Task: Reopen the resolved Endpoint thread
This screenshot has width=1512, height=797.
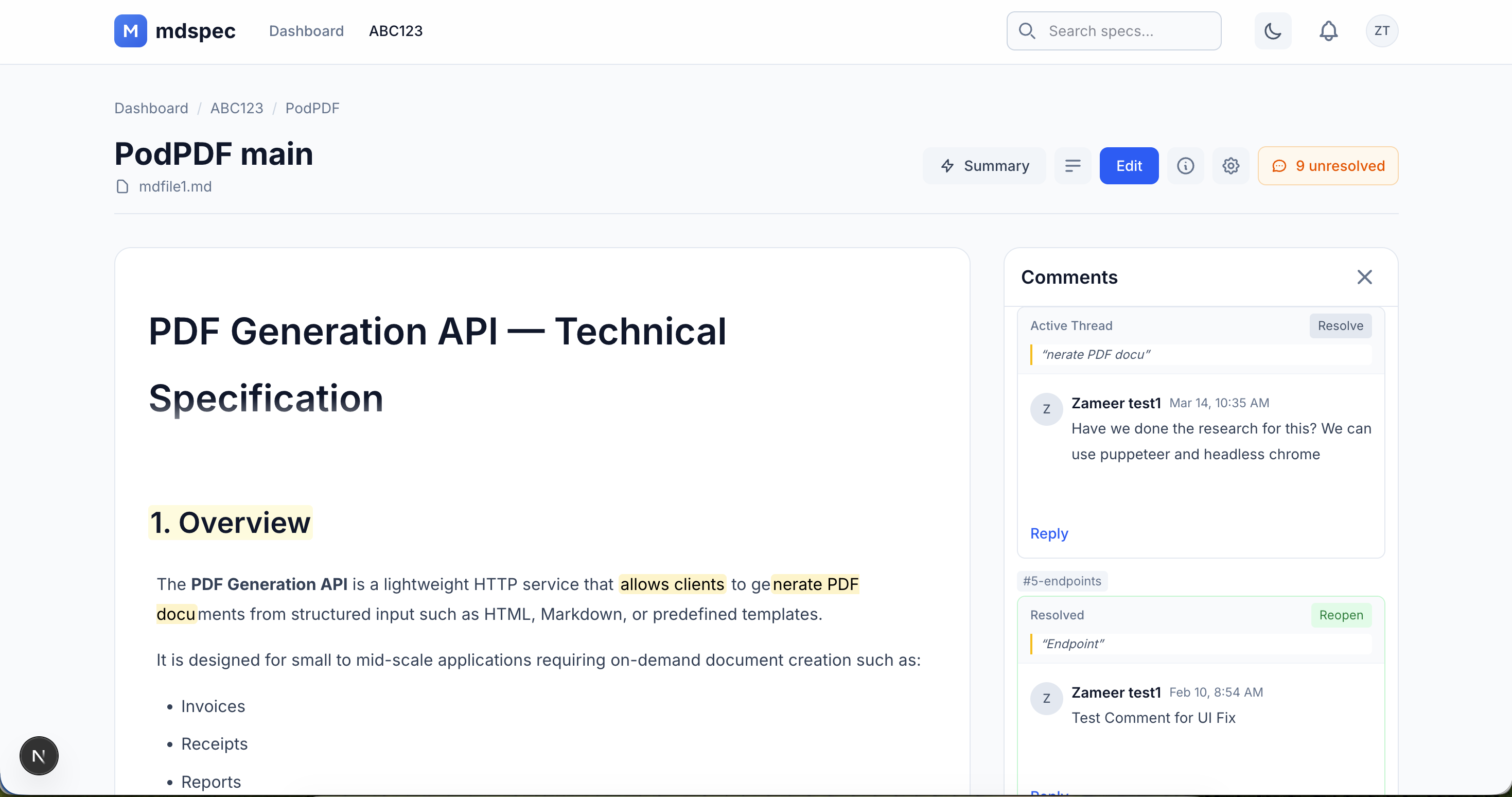Action: [x=1341, y=614]
